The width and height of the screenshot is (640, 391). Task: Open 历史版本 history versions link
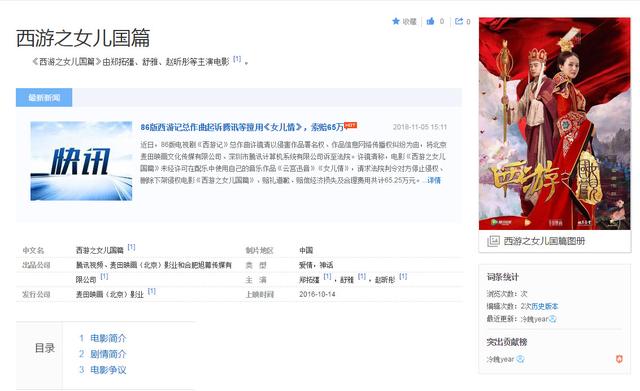coord(544,306)
